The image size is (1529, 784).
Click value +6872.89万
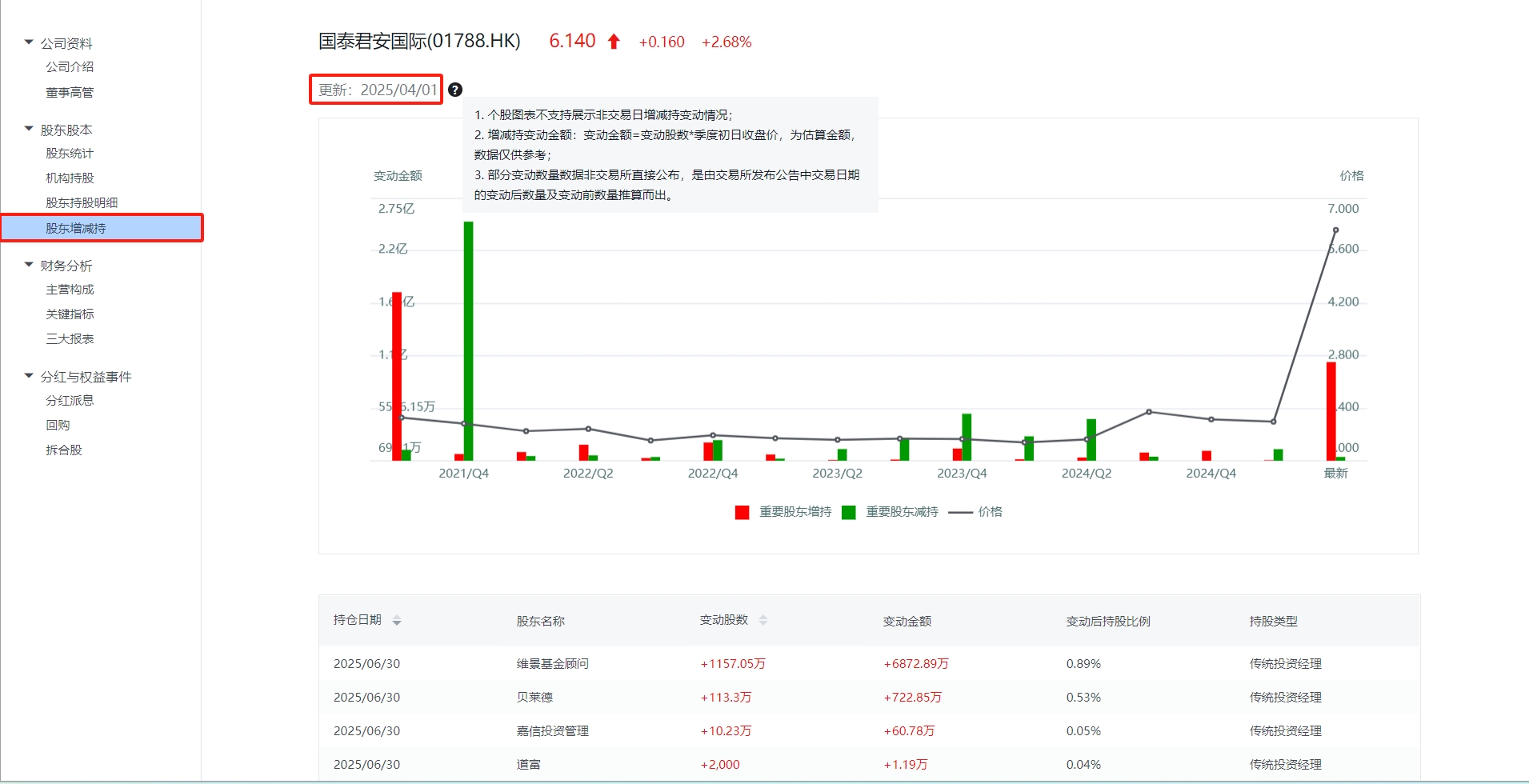(x=916, y=664)
